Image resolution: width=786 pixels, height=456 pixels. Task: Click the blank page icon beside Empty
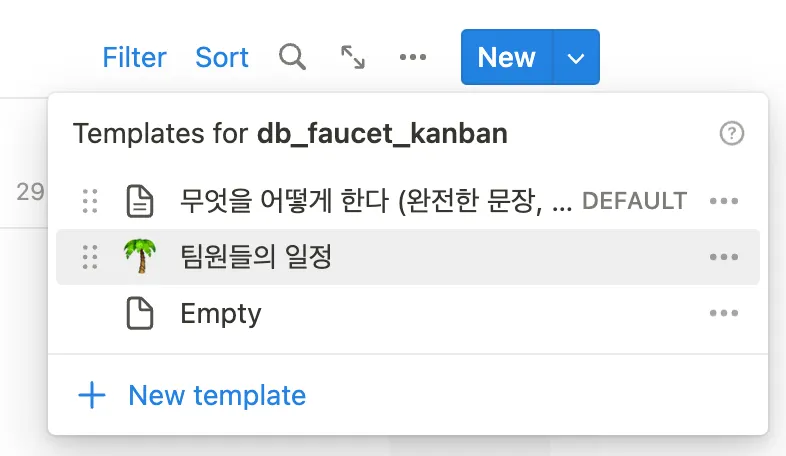pyautogui.click(x=140, y=313)
